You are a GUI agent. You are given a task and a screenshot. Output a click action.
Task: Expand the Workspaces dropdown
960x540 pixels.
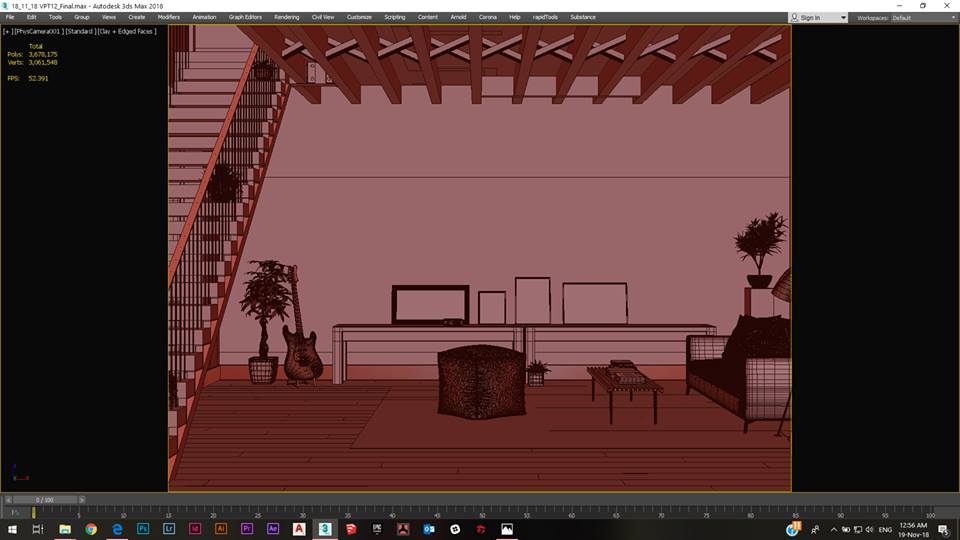coord(920,17)
